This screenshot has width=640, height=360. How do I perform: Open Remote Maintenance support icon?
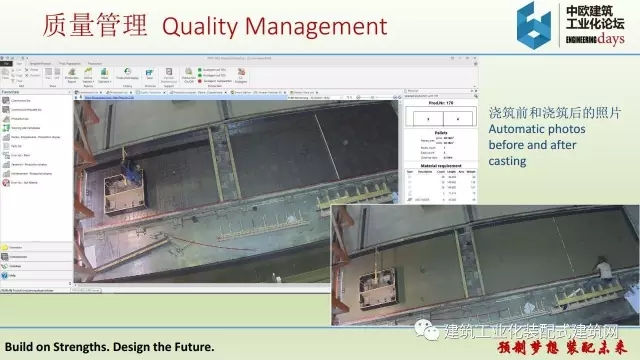click(x=169, y=72)
